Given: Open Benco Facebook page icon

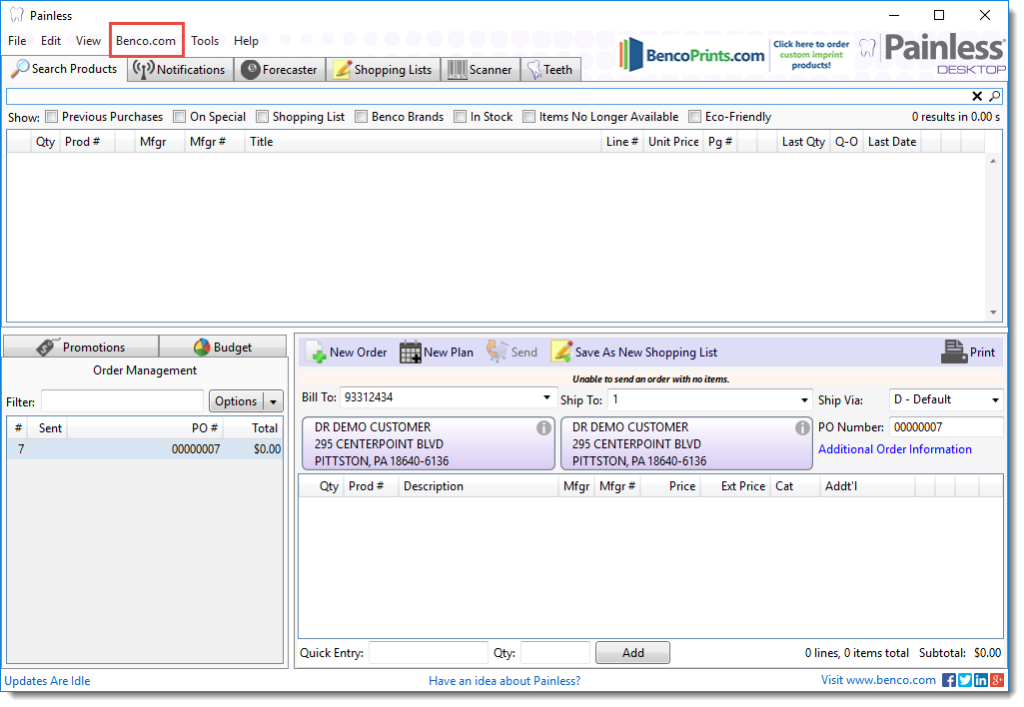Looking at the screenshot, I should (948, 681).
